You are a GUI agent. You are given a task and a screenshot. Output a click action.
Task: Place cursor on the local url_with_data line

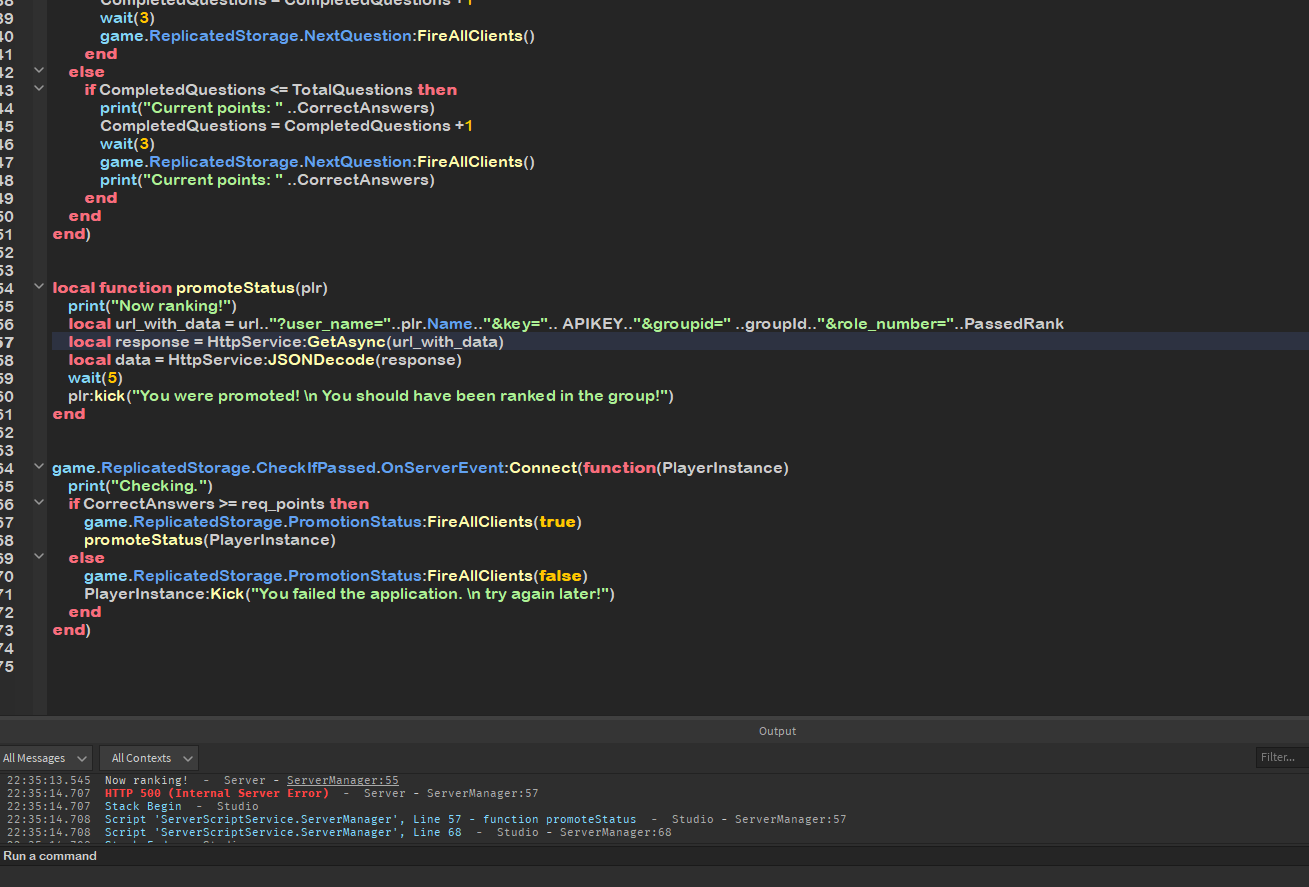[566, 323]
